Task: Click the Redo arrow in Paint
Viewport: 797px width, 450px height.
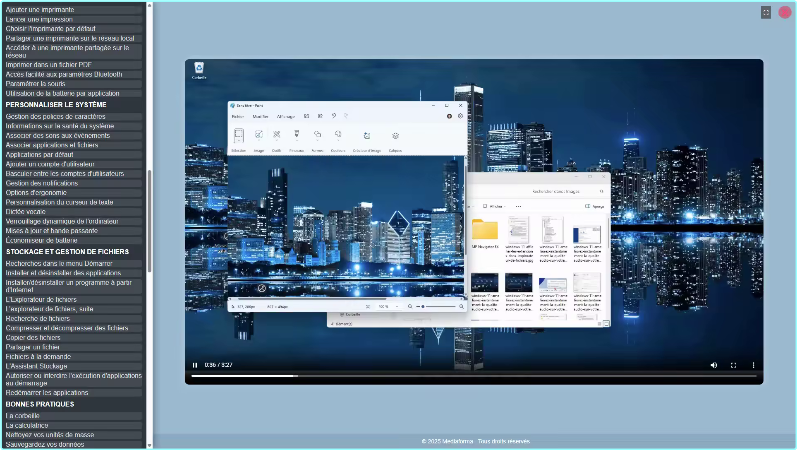Action: pos(346,116)
